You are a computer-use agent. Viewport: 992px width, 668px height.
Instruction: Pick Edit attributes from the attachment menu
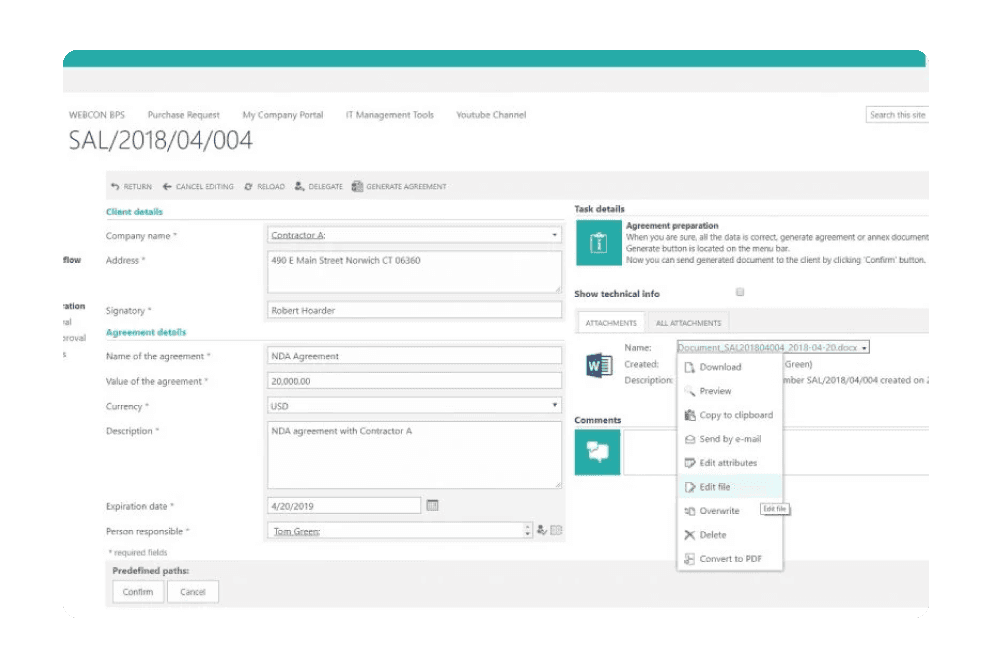730,463
